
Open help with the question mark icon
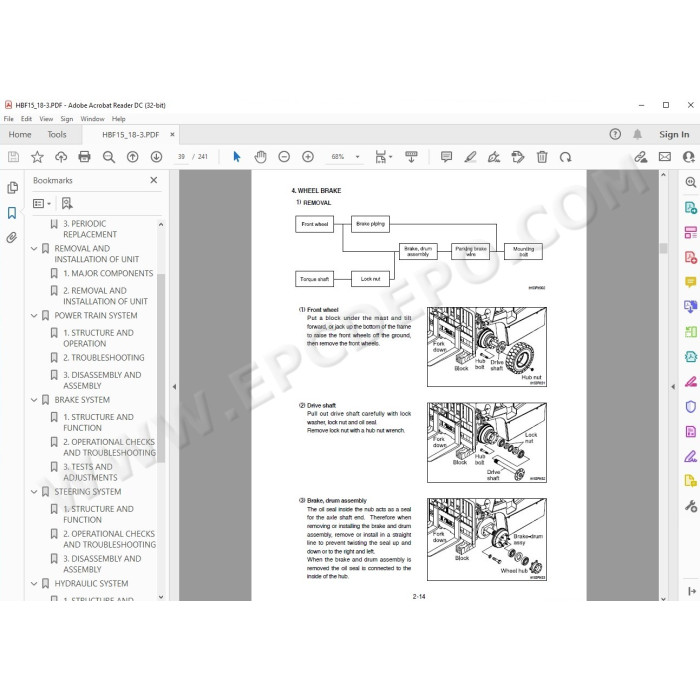click(615, 134)
